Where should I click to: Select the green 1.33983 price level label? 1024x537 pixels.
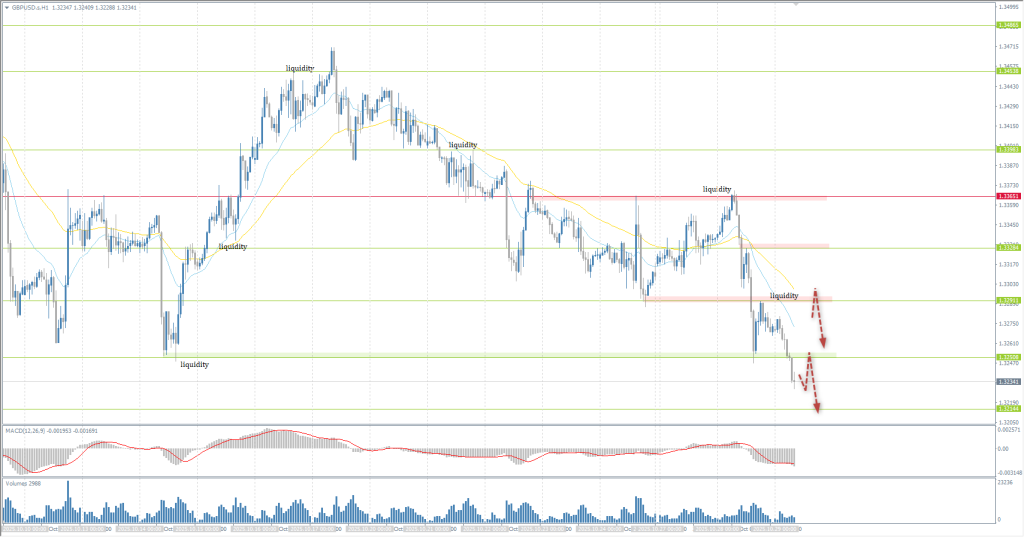tap(1007, 150)
